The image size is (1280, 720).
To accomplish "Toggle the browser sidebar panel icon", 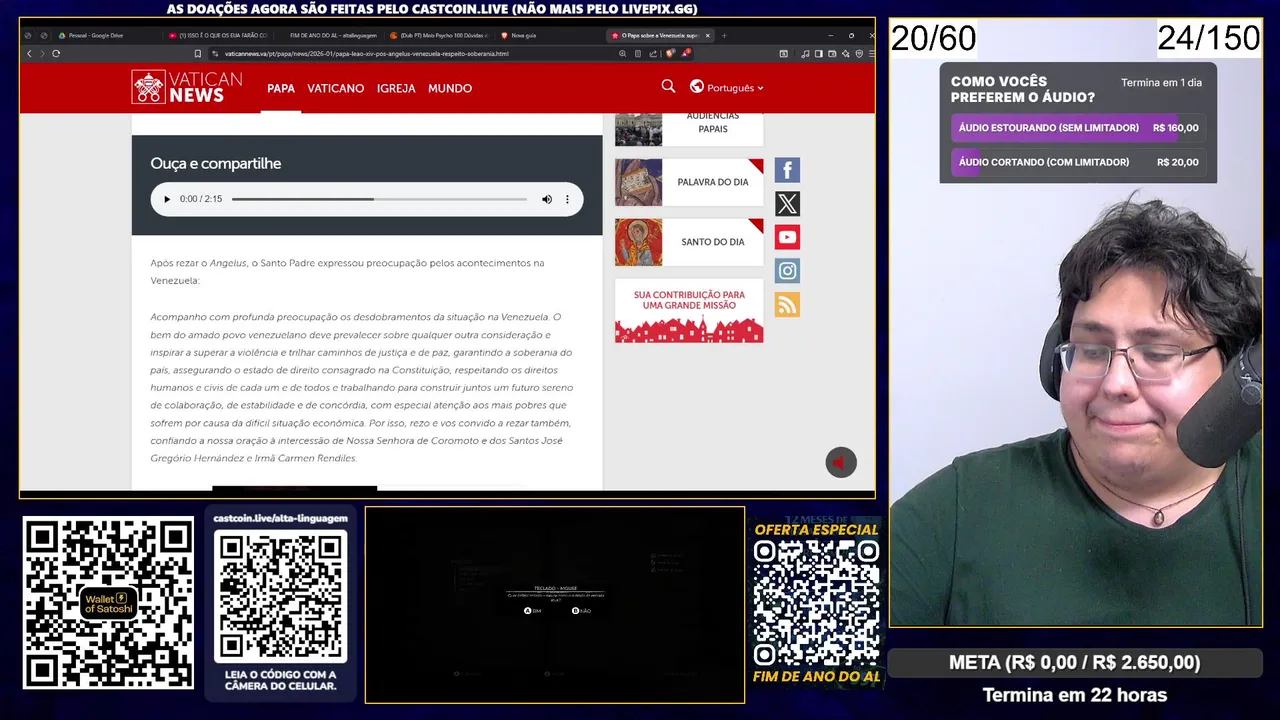I will click(818, 53).
